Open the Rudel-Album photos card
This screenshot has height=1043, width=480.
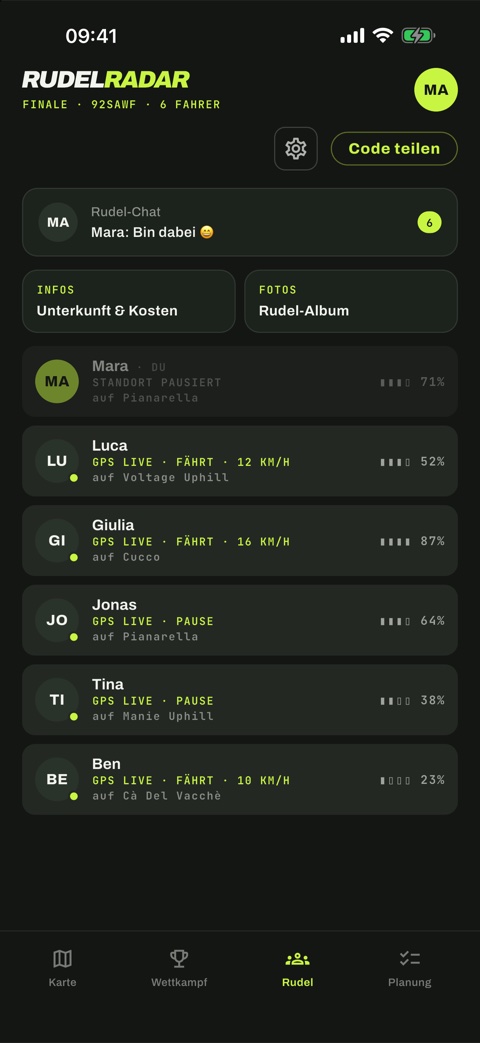point(351,301)
